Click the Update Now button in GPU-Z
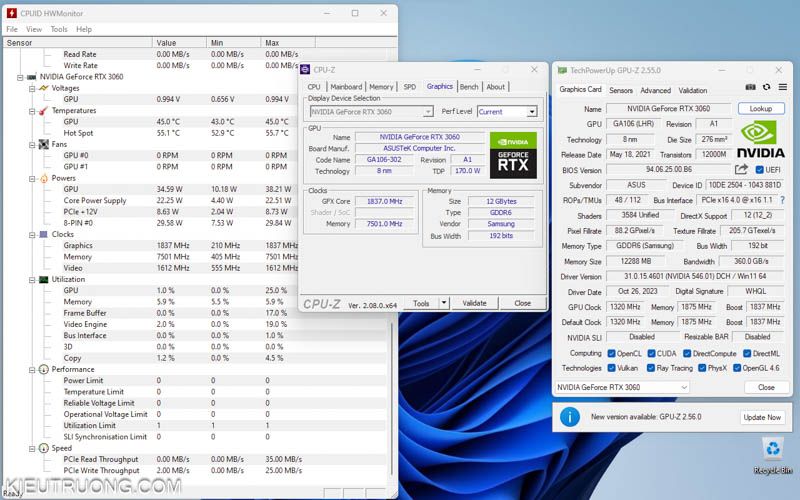 pyautogui.click(x=762, y=417)
